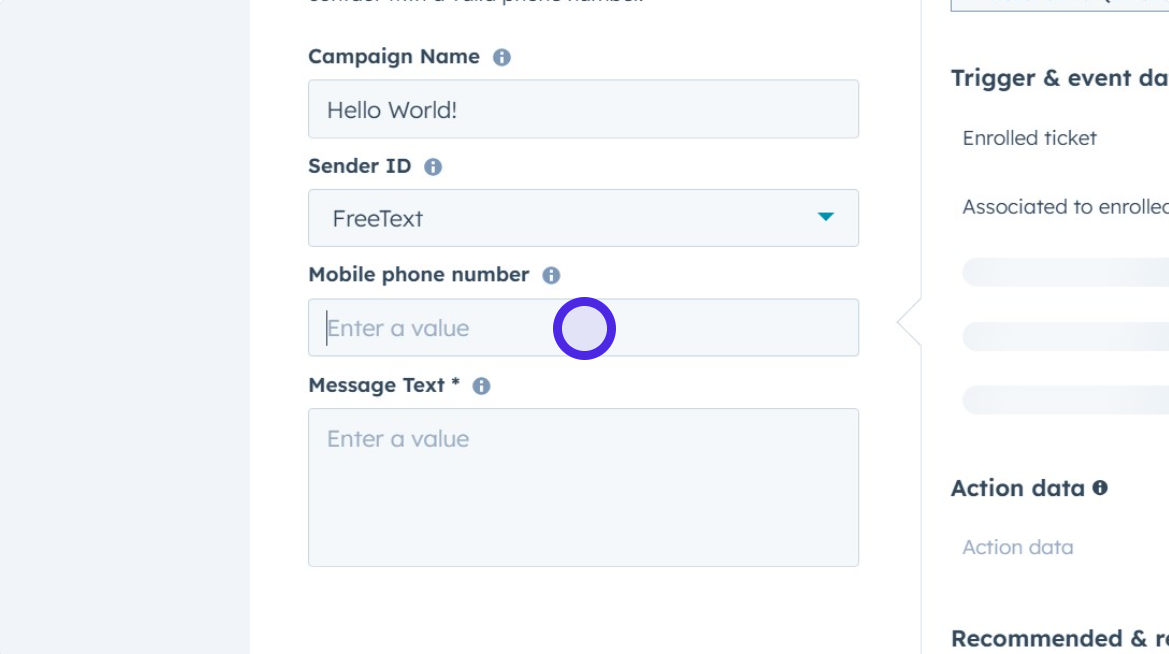The height and width of the screenshot is (654, 1169).
Task: Show the Mobile phone number info tooltip
Action: pos(551,275)
